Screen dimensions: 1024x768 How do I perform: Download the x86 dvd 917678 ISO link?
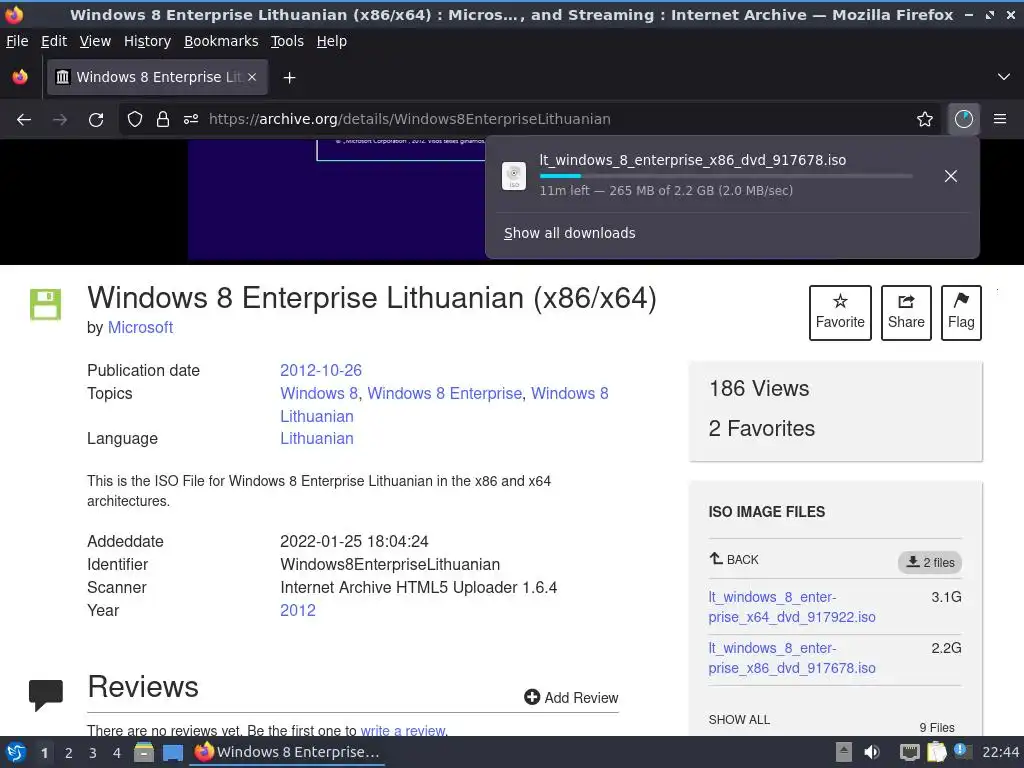click(x=792, y=658)
